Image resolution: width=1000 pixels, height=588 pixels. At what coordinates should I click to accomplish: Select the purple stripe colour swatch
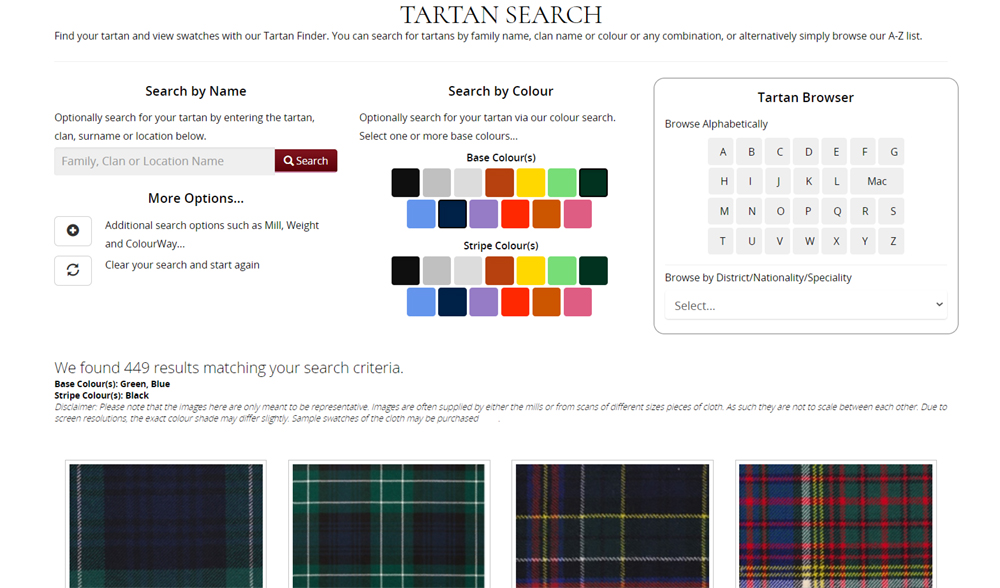(484, 302)
